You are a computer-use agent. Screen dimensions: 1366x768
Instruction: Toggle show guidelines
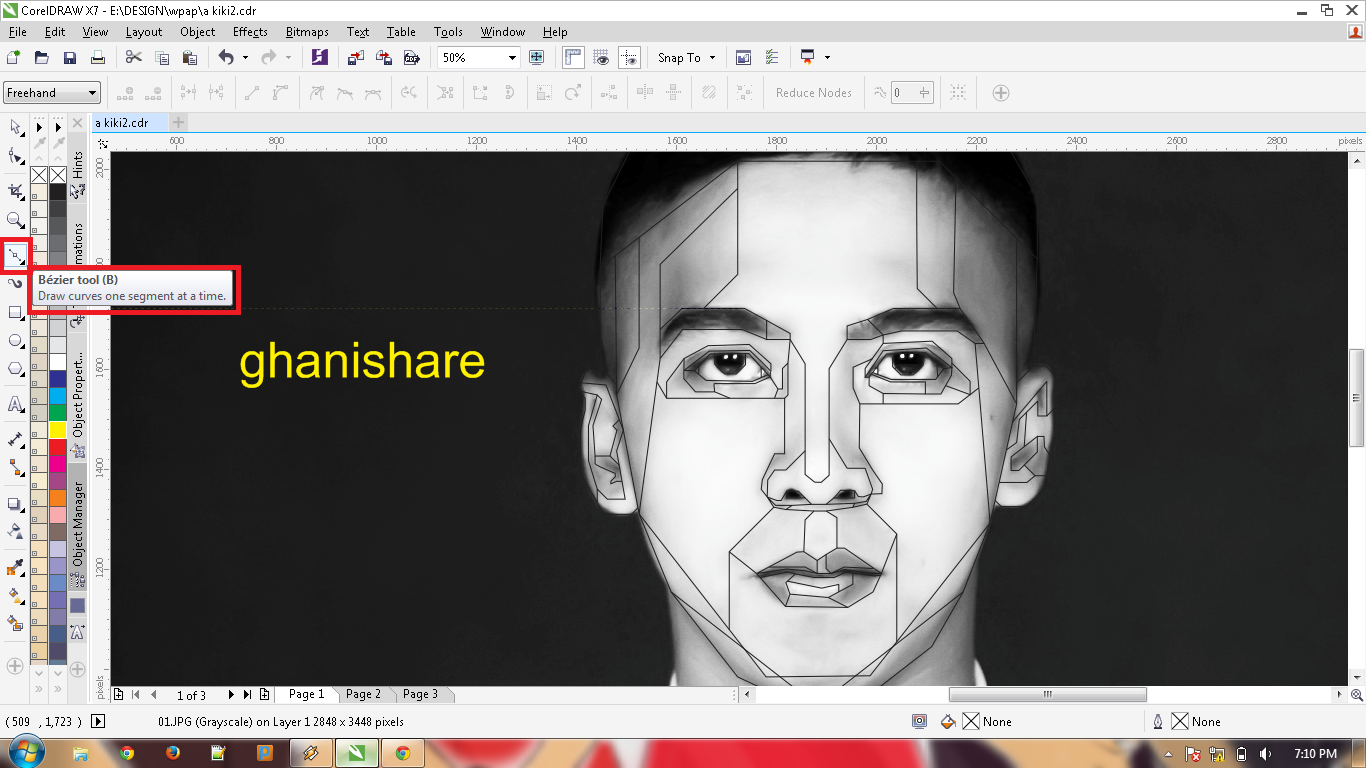coord(629,58)
